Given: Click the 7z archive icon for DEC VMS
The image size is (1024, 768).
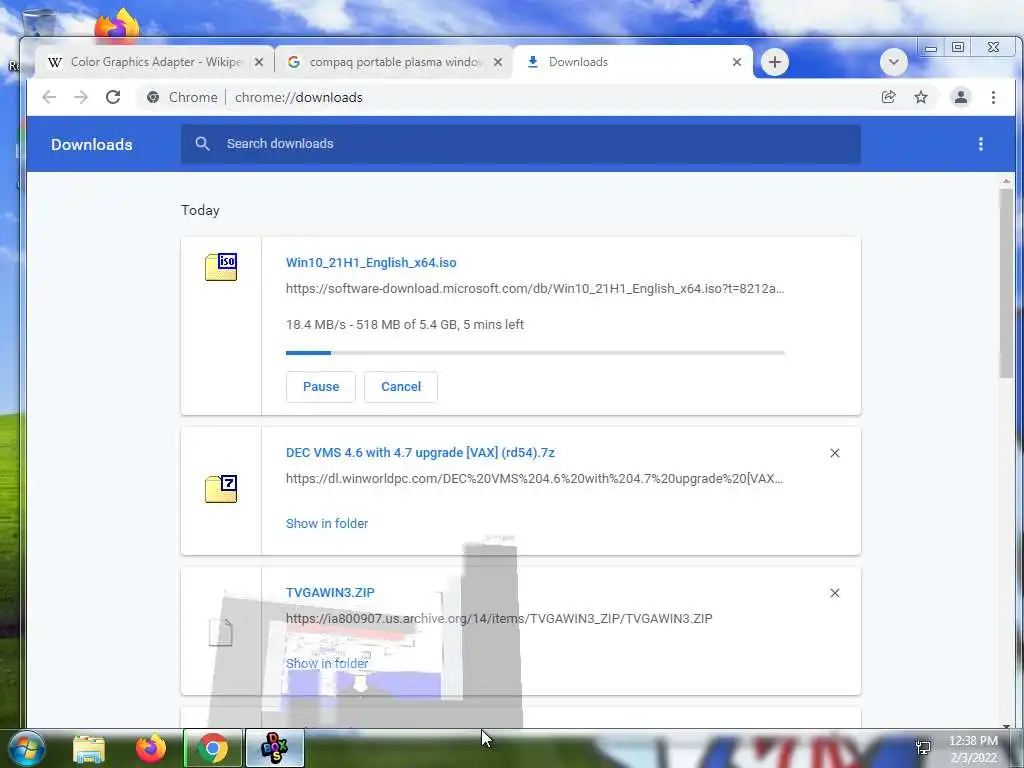Looking at the screenshot, I should (x=221, y=488).
